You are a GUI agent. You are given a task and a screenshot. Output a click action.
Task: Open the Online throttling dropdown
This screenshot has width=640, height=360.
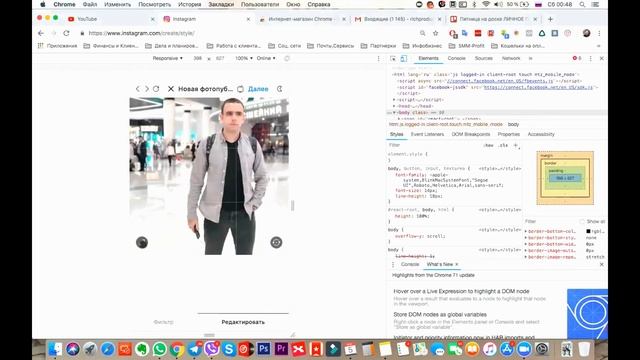(x=266, y=58)
